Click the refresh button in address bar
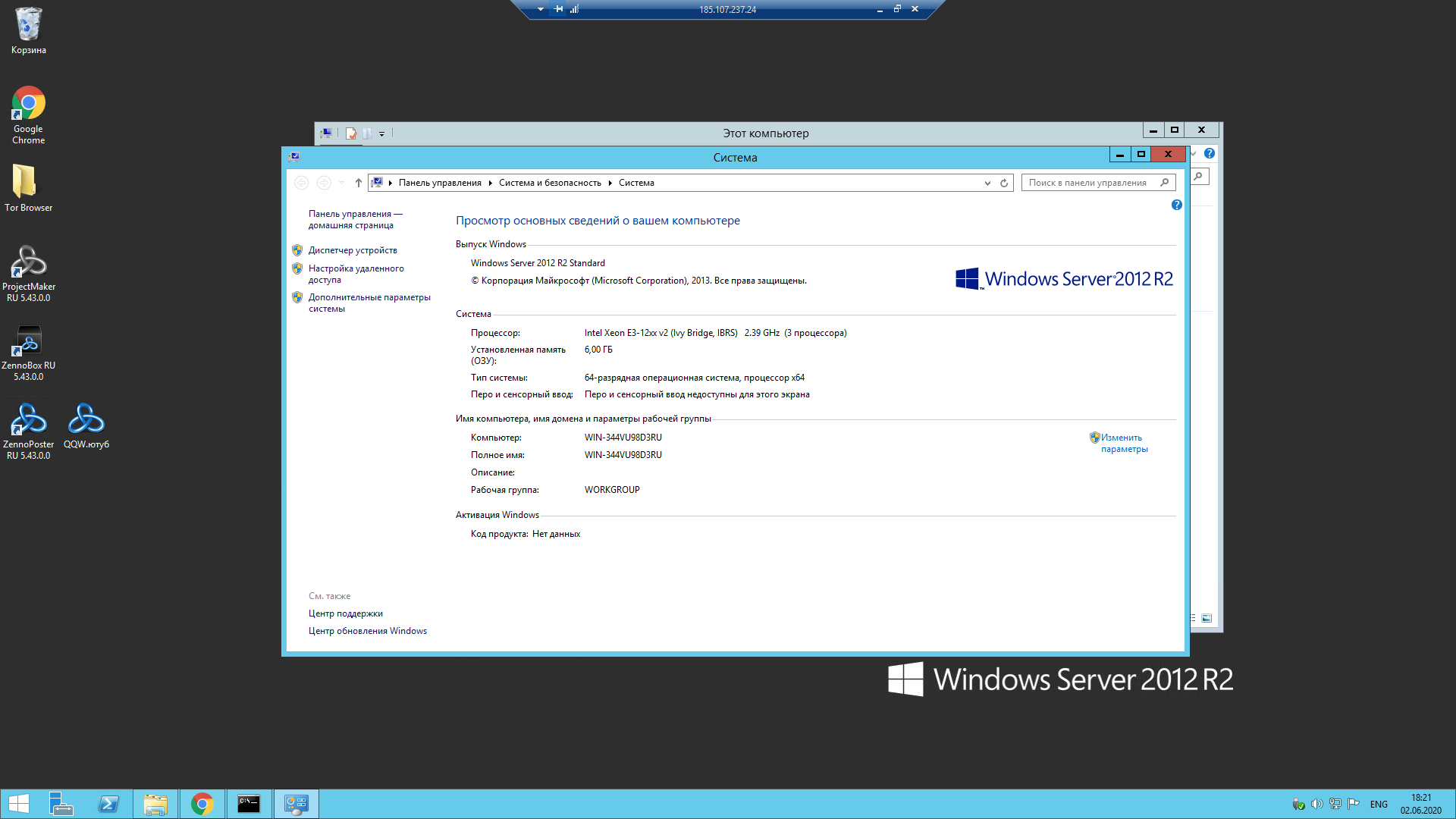Screen dimensions: 1456x819 click(1004, 183)
